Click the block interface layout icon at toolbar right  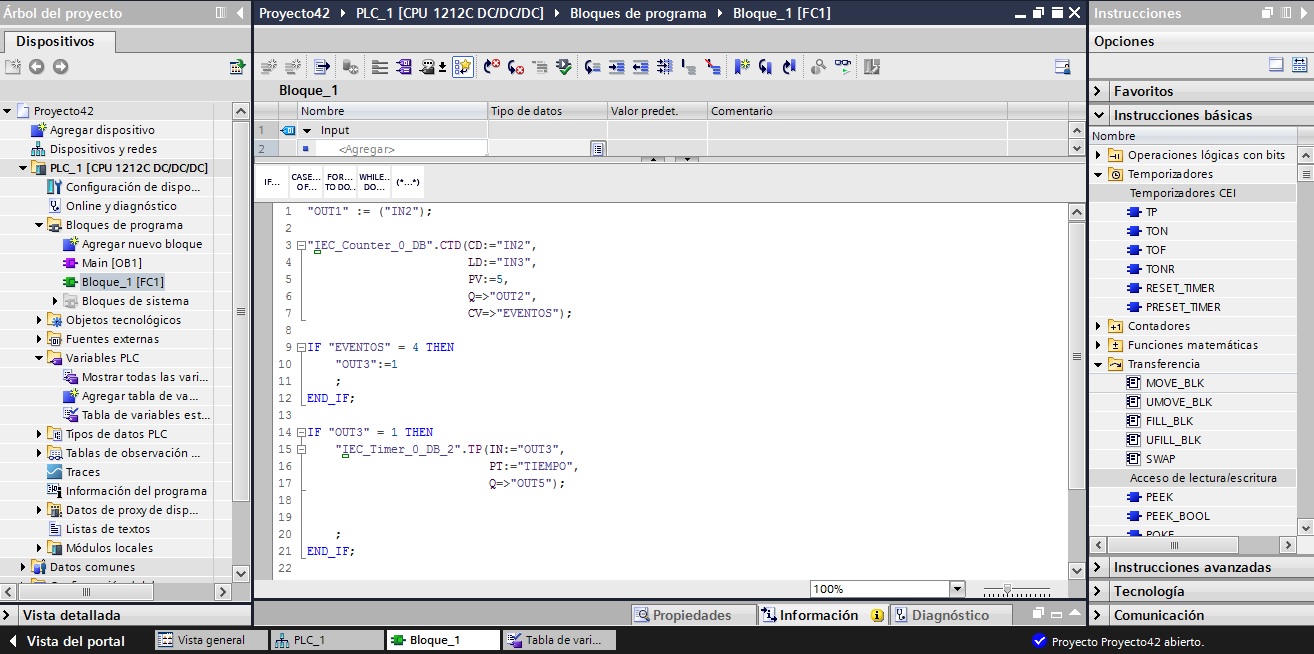pos(1062,67)
